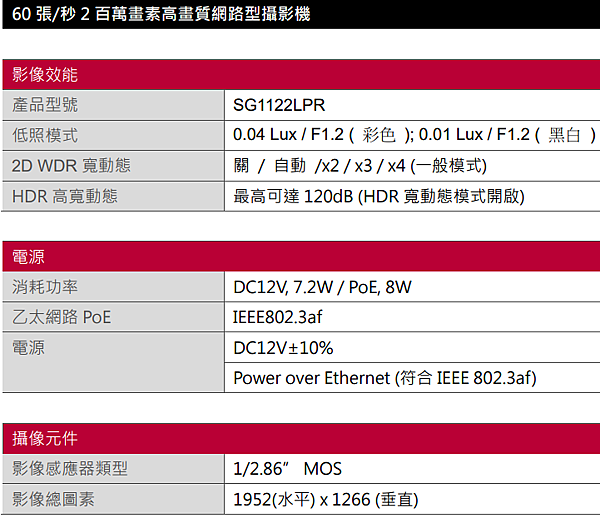600x518 pixels.
Task: Select the DC12V±10% value cell
Action: pos(283,348)
